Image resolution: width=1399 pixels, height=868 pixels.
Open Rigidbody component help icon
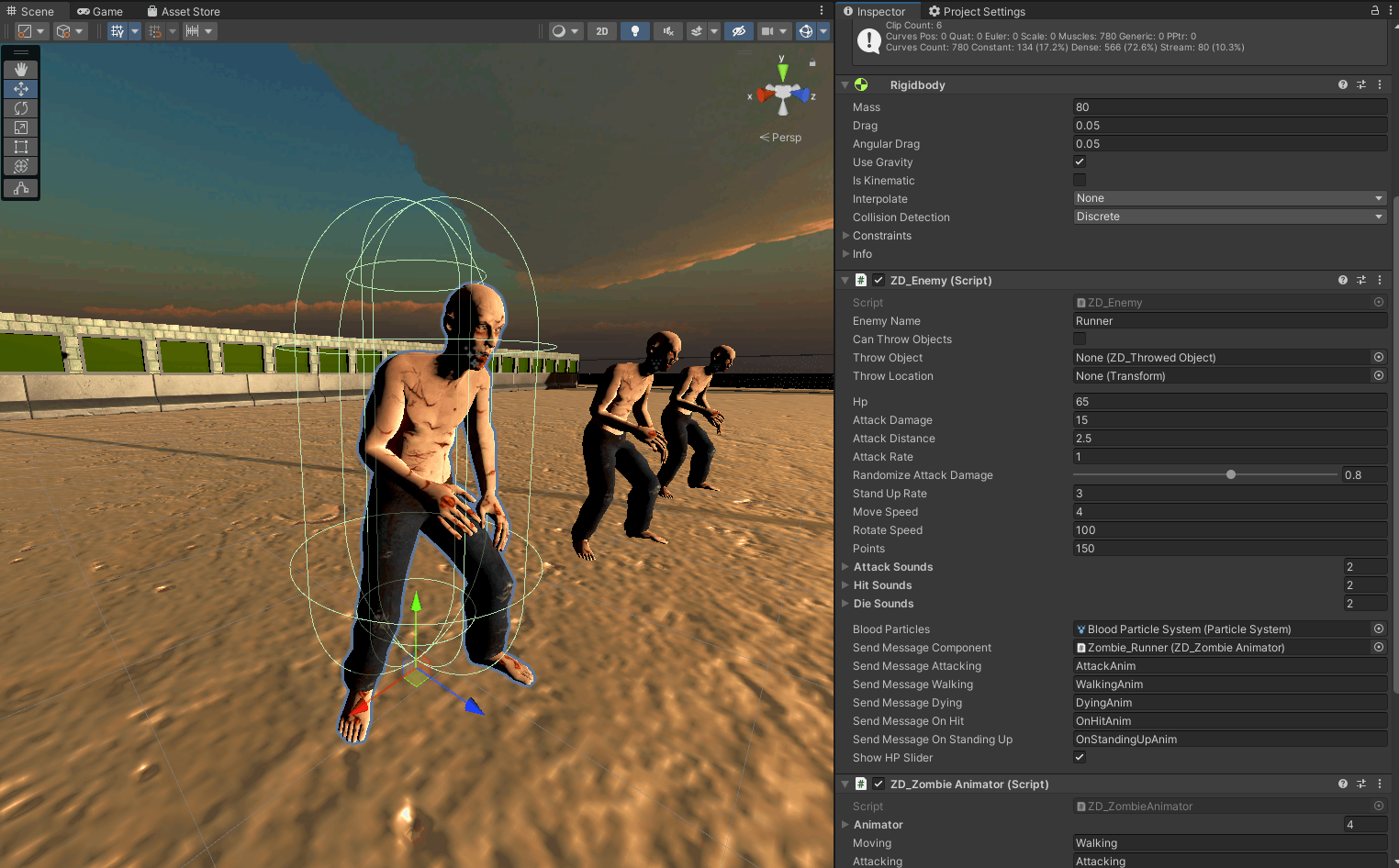point(1342,84)
